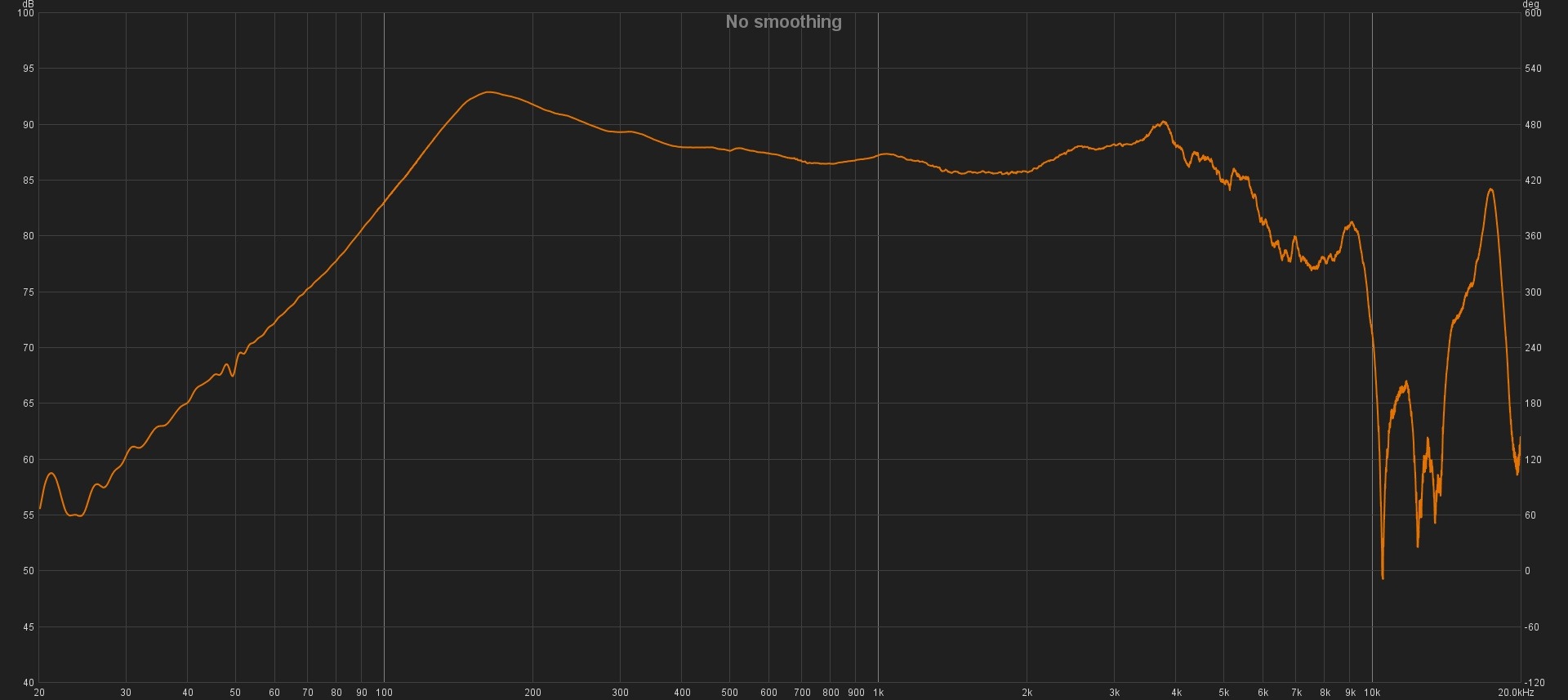Click the 480 degree axis label
Screen dimensions: 1568x700
(1534, 125)
